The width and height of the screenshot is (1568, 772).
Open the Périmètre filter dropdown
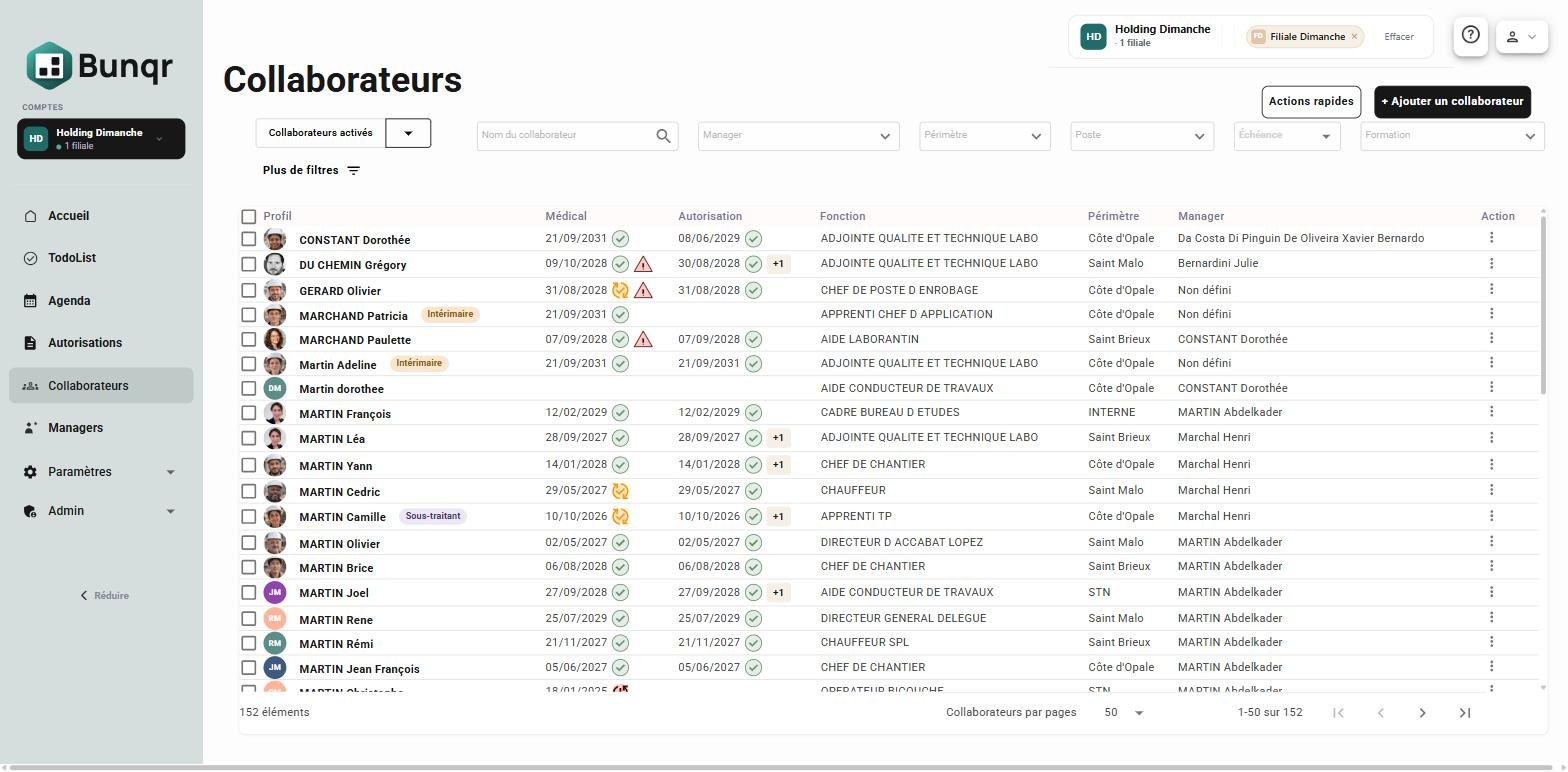(x=985, y=136)
